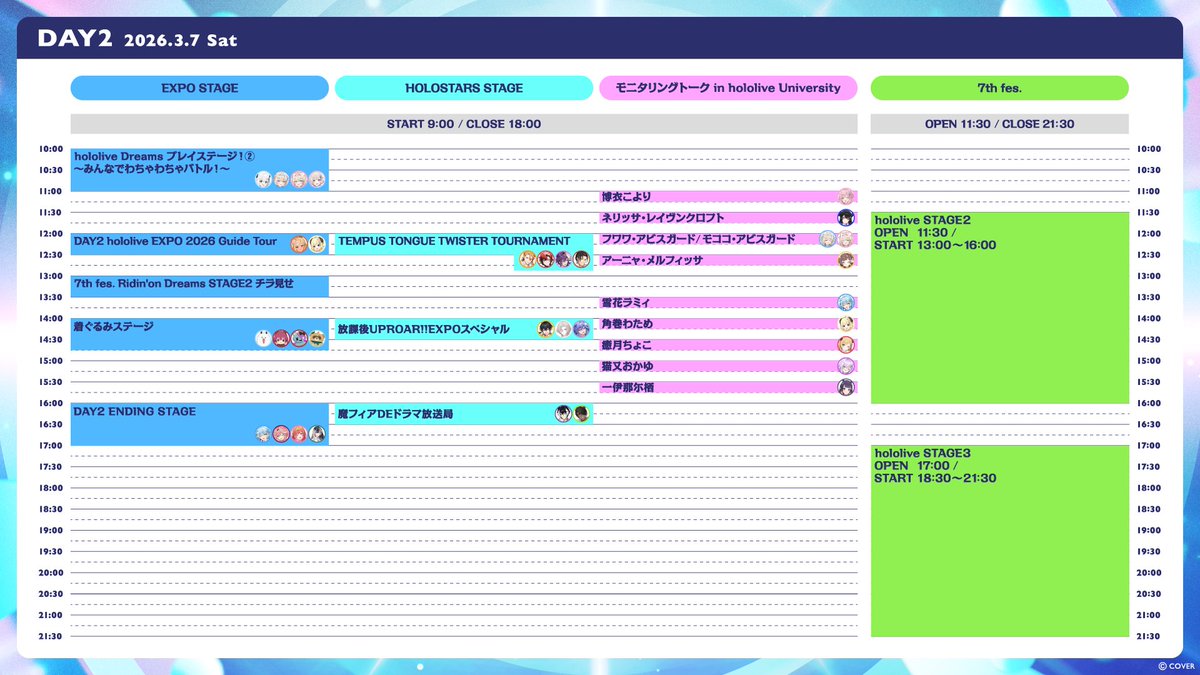This screenshot has height=675, width=1200.
Task: Click the 博衣こより name text
Action: (x=627, y=197)
